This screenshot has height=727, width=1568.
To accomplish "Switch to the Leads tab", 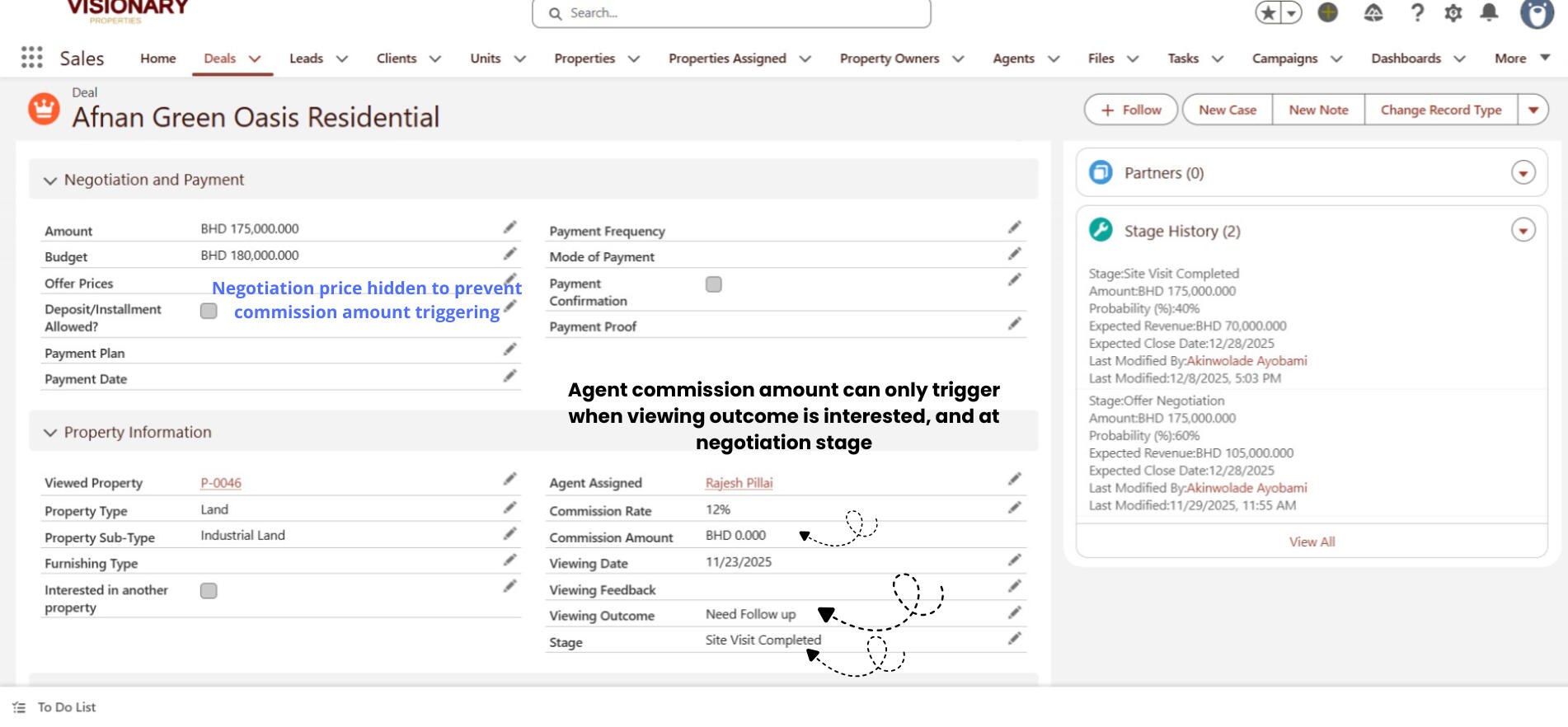I will (306, 59).
